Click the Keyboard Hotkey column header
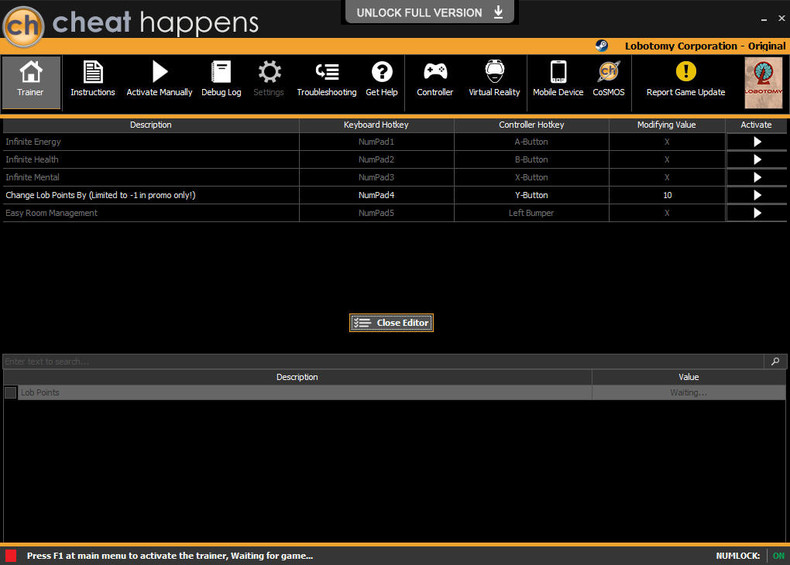Viewport: 790px width, 565px height. pos(376,125)
